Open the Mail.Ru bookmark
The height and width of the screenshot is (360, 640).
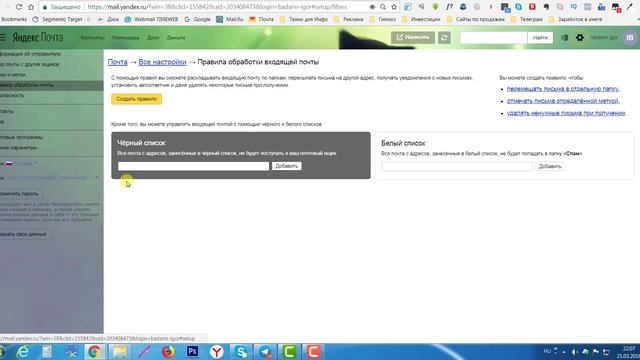pyautogui.click(x=229, y=19)
